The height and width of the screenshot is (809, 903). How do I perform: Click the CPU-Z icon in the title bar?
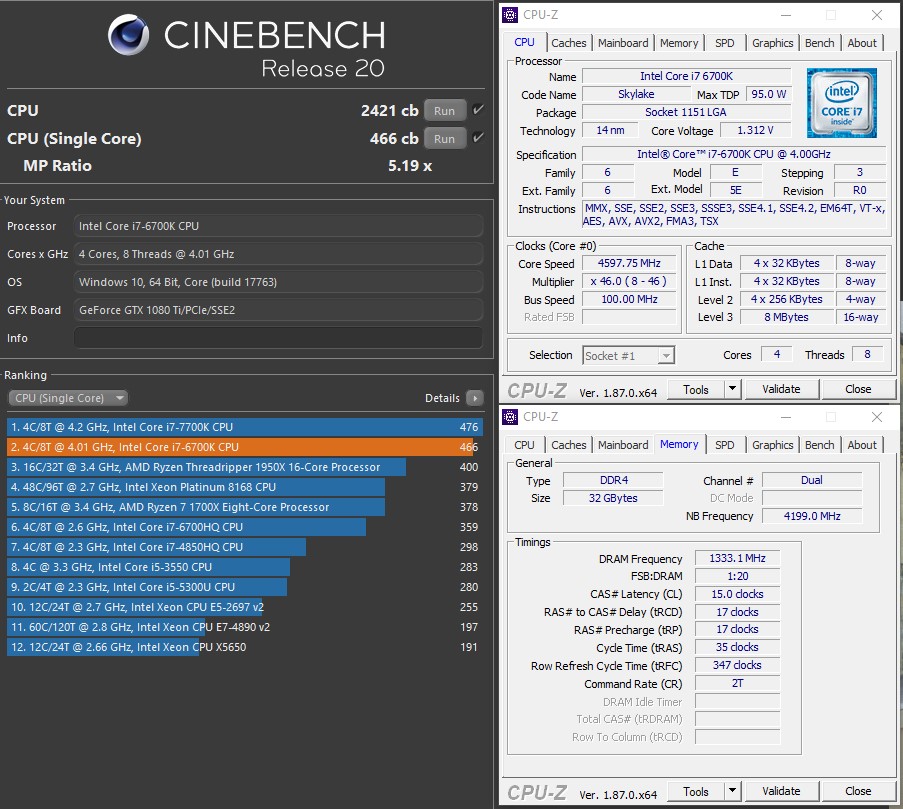tap(510, 14)
